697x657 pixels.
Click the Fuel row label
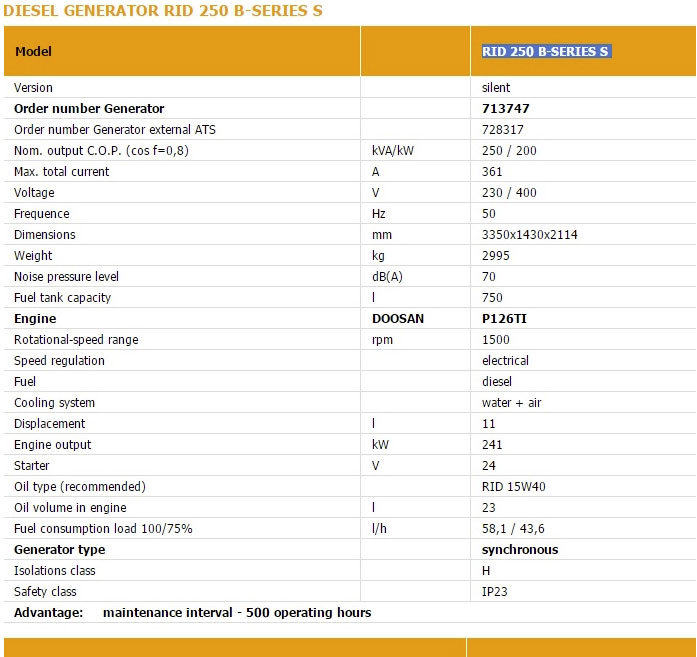tap(25, 382)
